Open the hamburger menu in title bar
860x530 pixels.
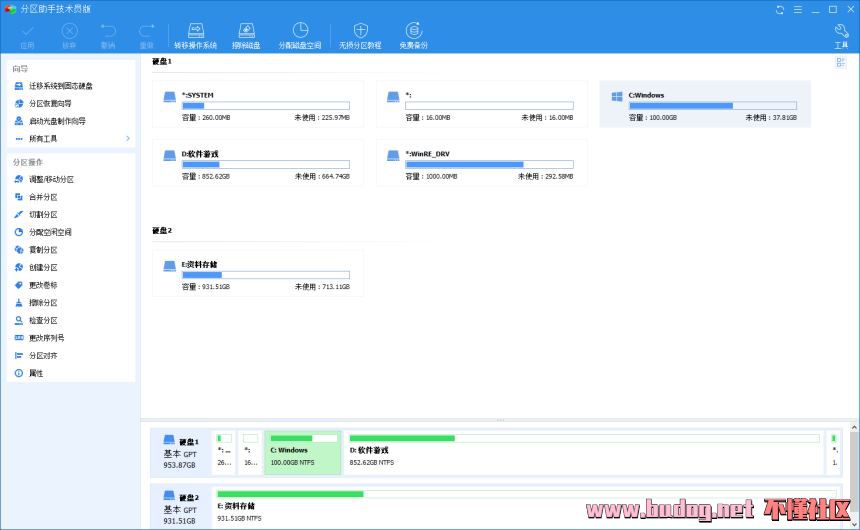tap(798, 9)
